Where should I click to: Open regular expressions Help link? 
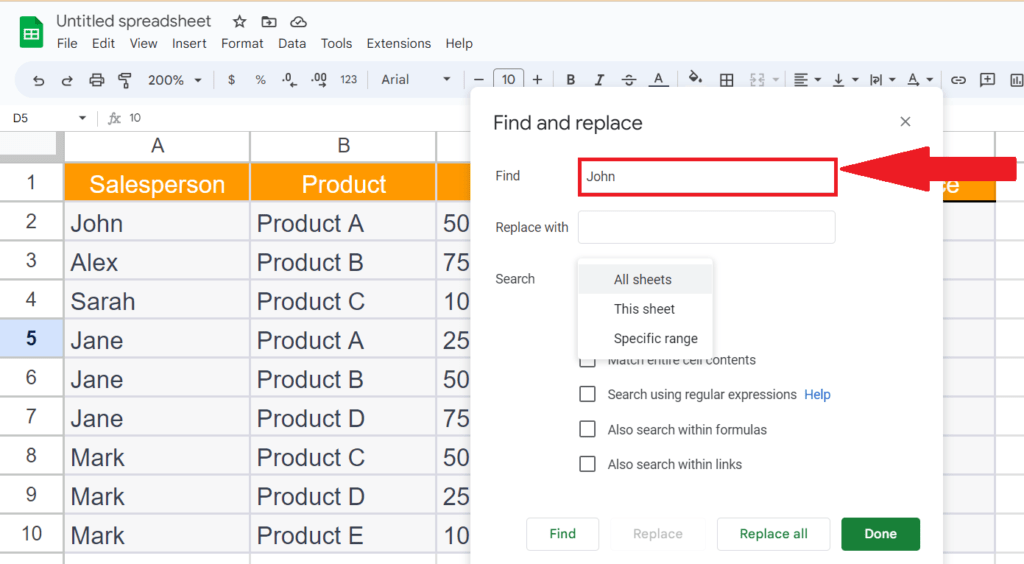click(x=817, y=394)
